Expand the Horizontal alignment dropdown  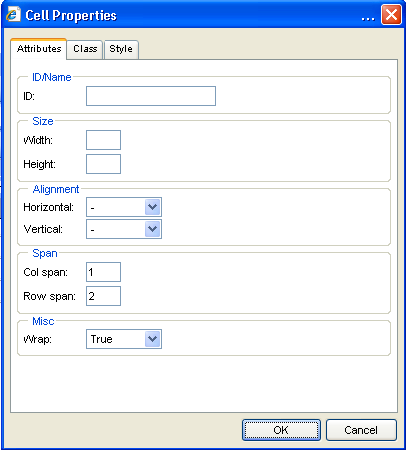point(124,207)
